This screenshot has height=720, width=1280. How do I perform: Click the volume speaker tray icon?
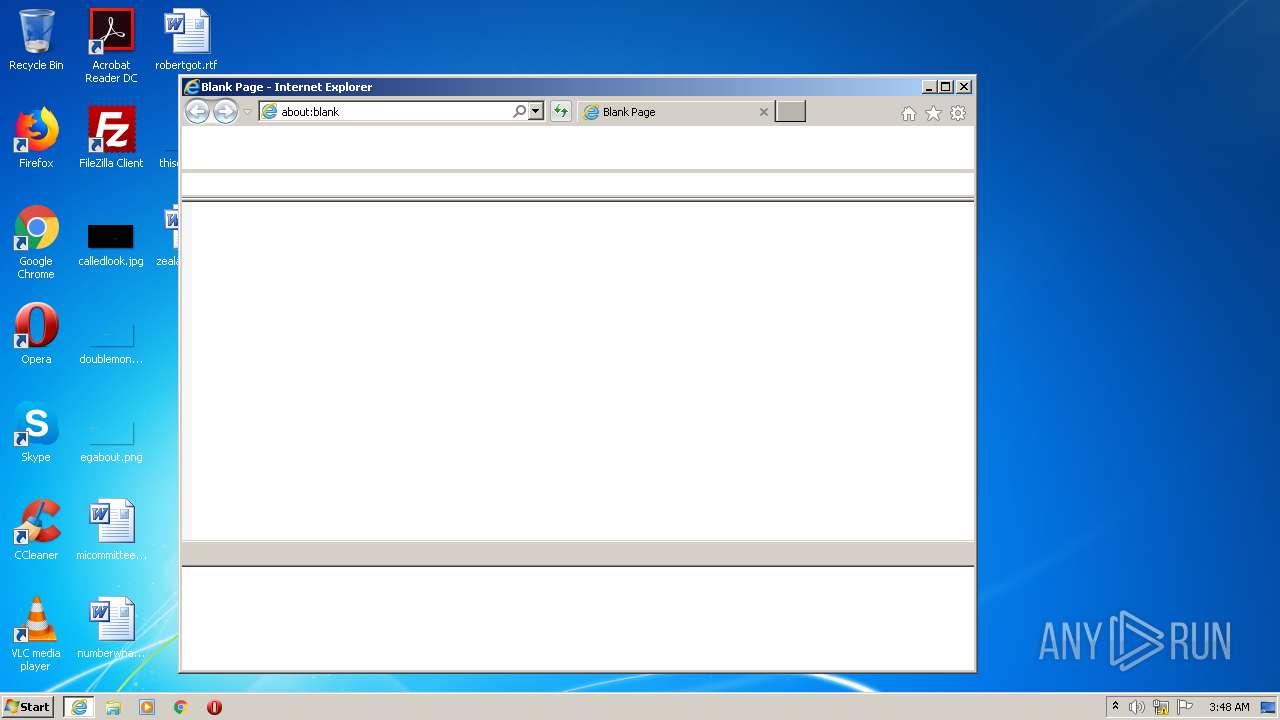(x=1137, y=707)
